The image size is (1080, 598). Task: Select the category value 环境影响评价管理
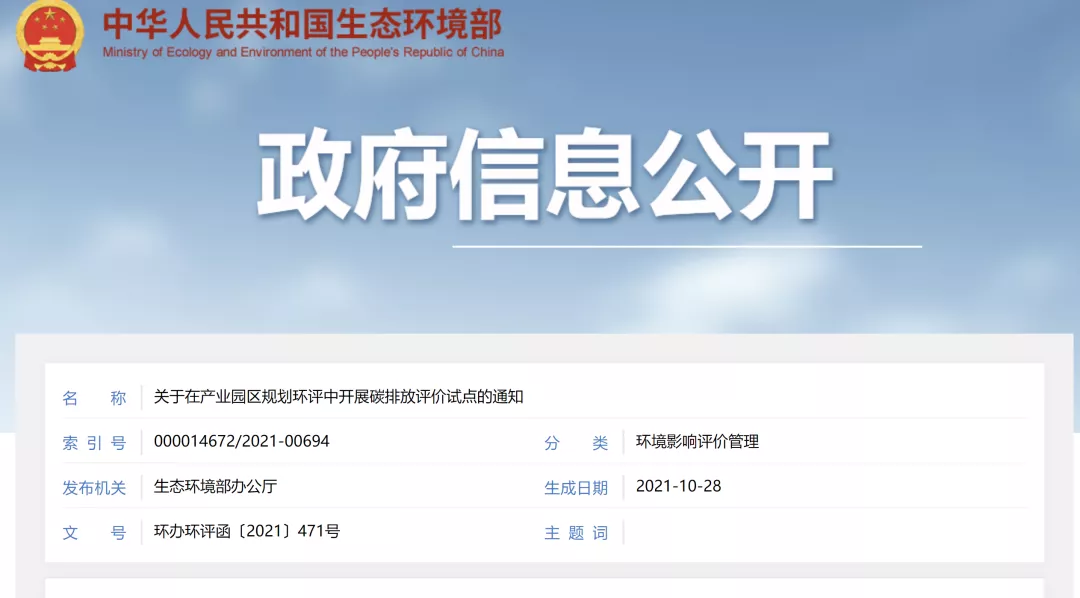[697, 442]
